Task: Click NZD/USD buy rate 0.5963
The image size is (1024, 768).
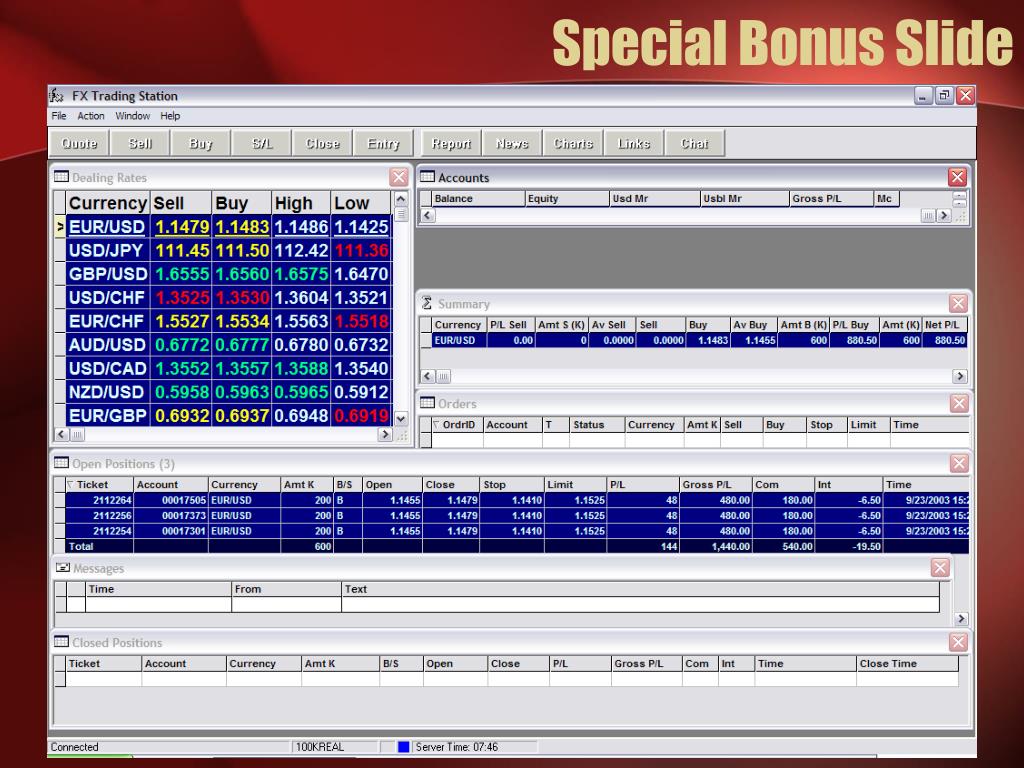Action: [x=242, y=391]
